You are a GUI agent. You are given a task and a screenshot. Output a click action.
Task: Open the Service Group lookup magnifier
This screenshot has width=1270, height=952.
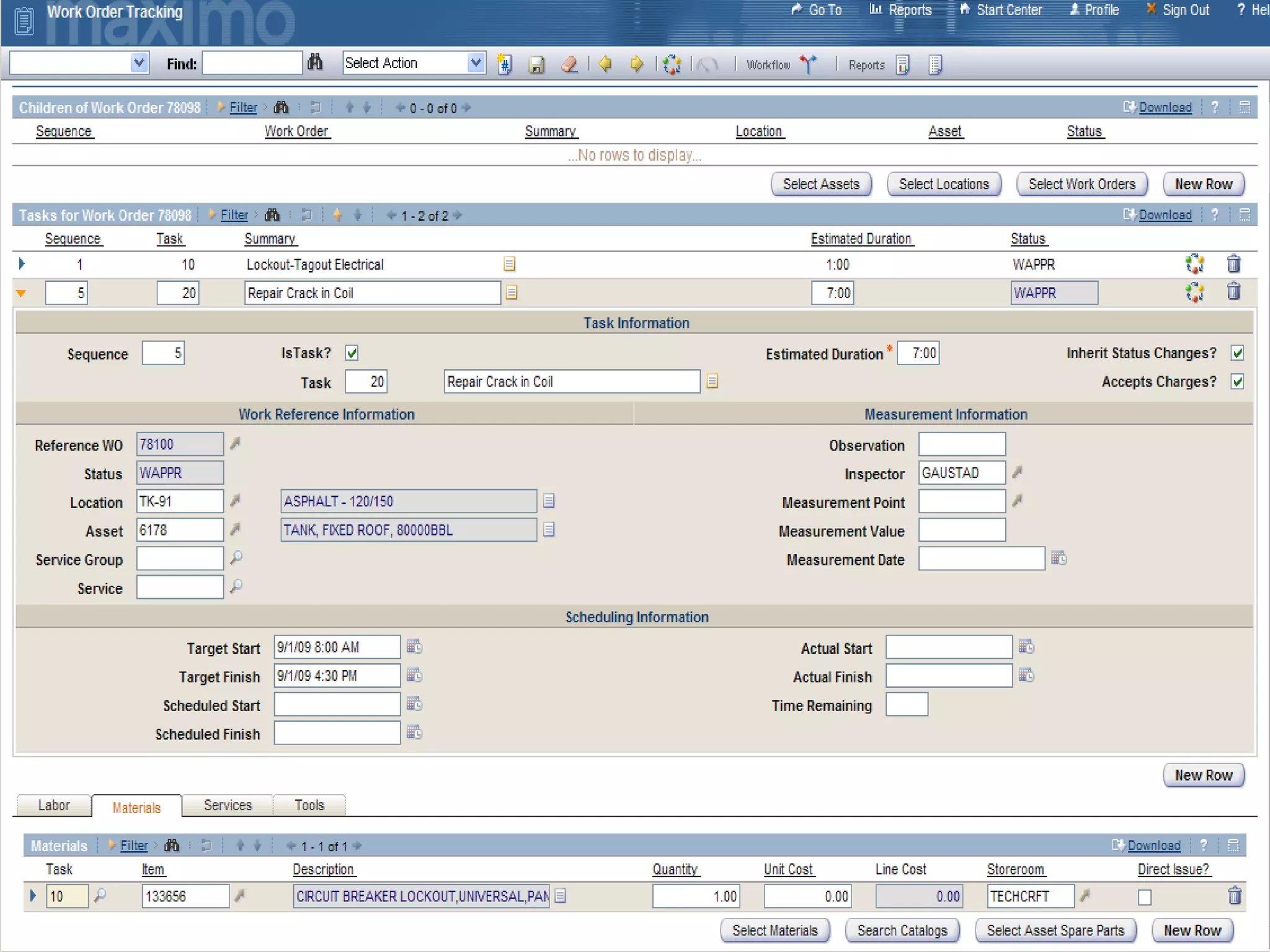[x=236, y=558]
